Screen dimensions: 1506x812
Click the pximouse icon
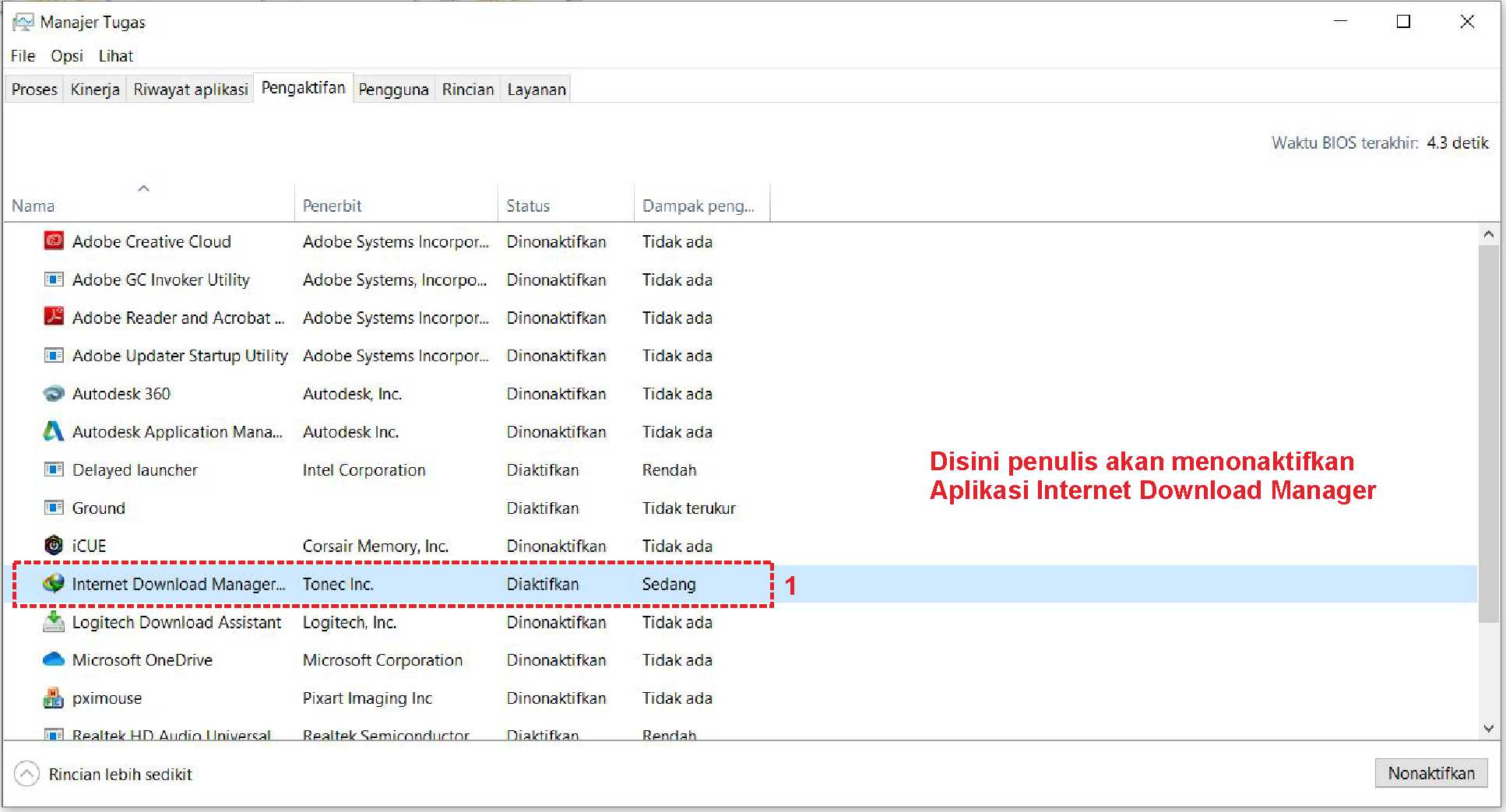click(53, 698)
